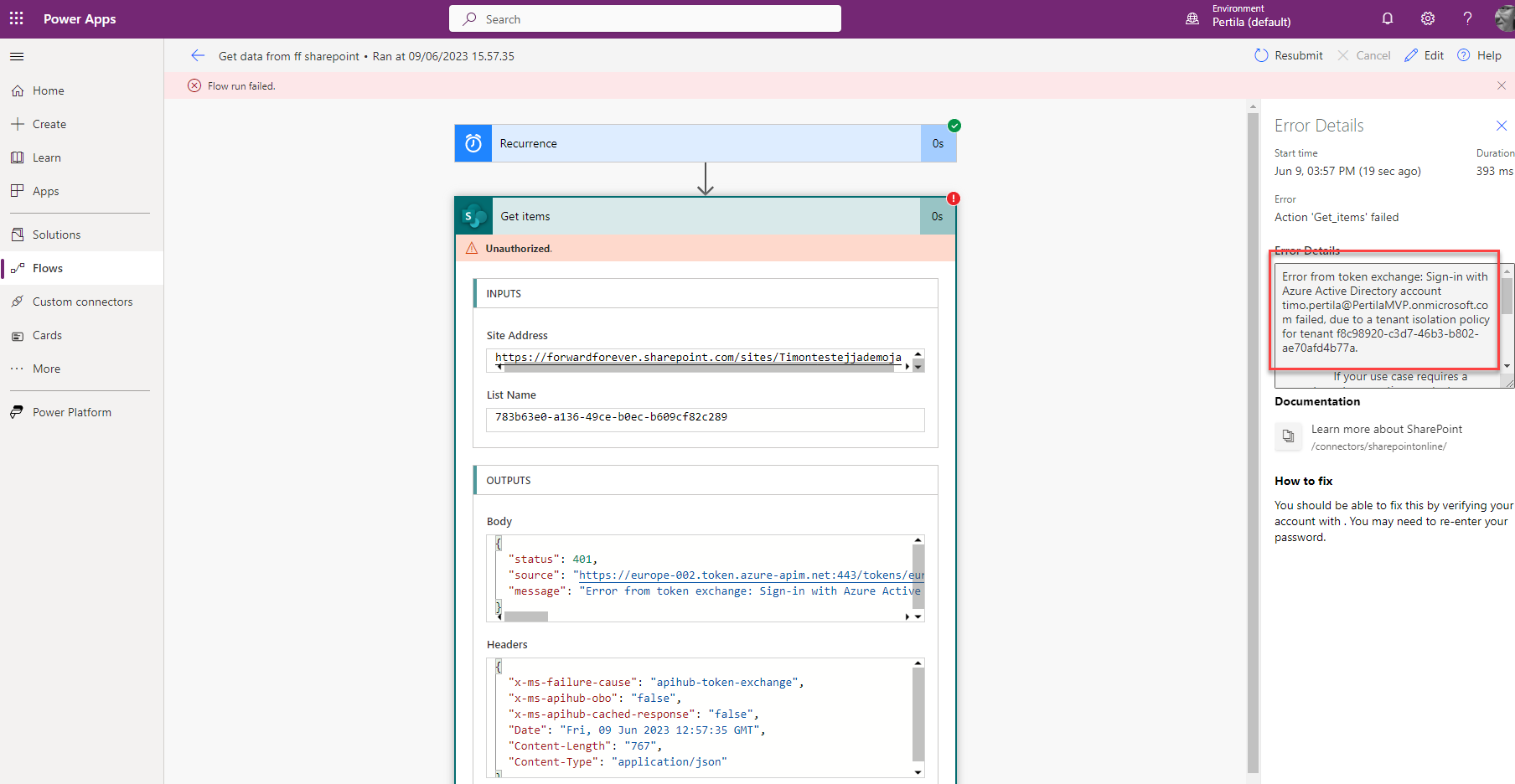Click the notifications bell icon

point(1388,18)
